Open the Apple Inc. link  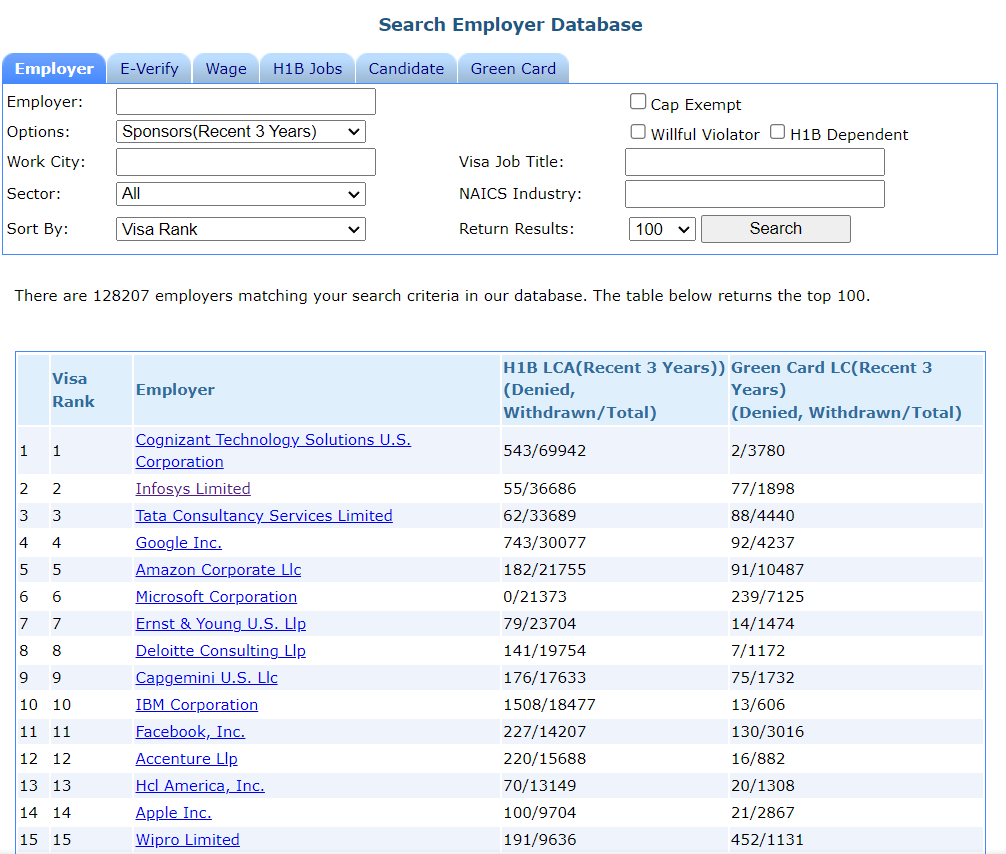173,812
